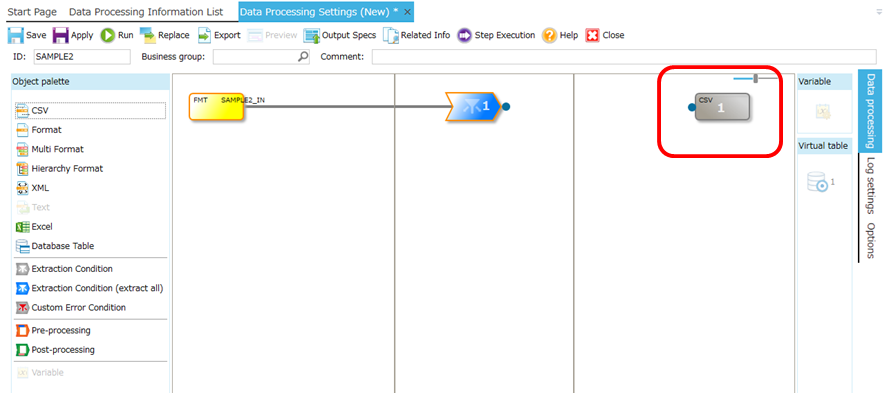Select the XML palette object
The image size is (888, 393).
point(32,188)
